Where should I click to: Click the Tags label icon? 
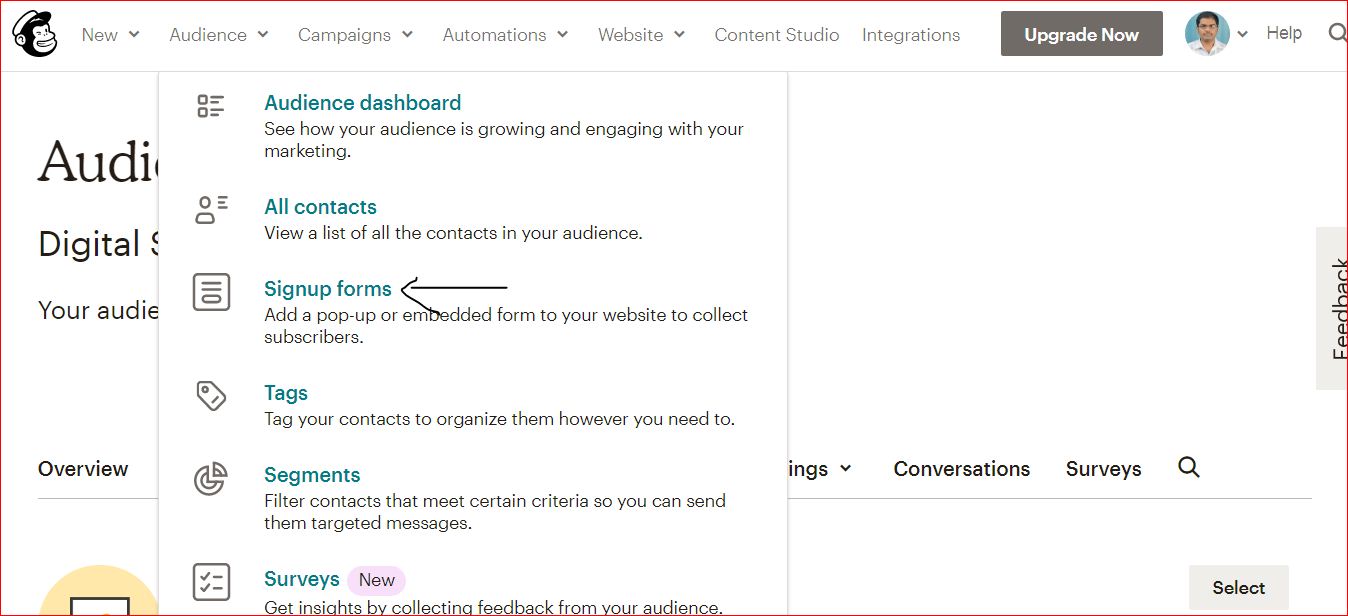211,396
